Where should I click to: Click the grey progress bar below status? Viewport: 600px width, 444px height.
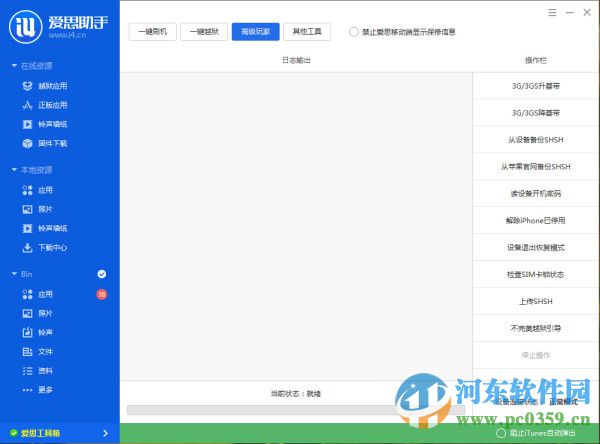tap(296, 410)
